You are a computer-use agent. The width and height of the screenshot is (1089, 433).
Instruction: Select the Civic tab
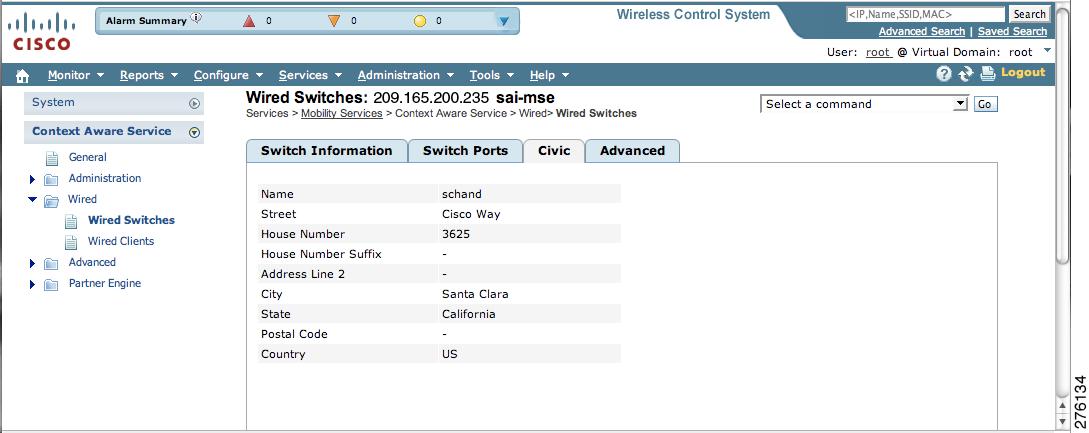[x=554, y=151]
